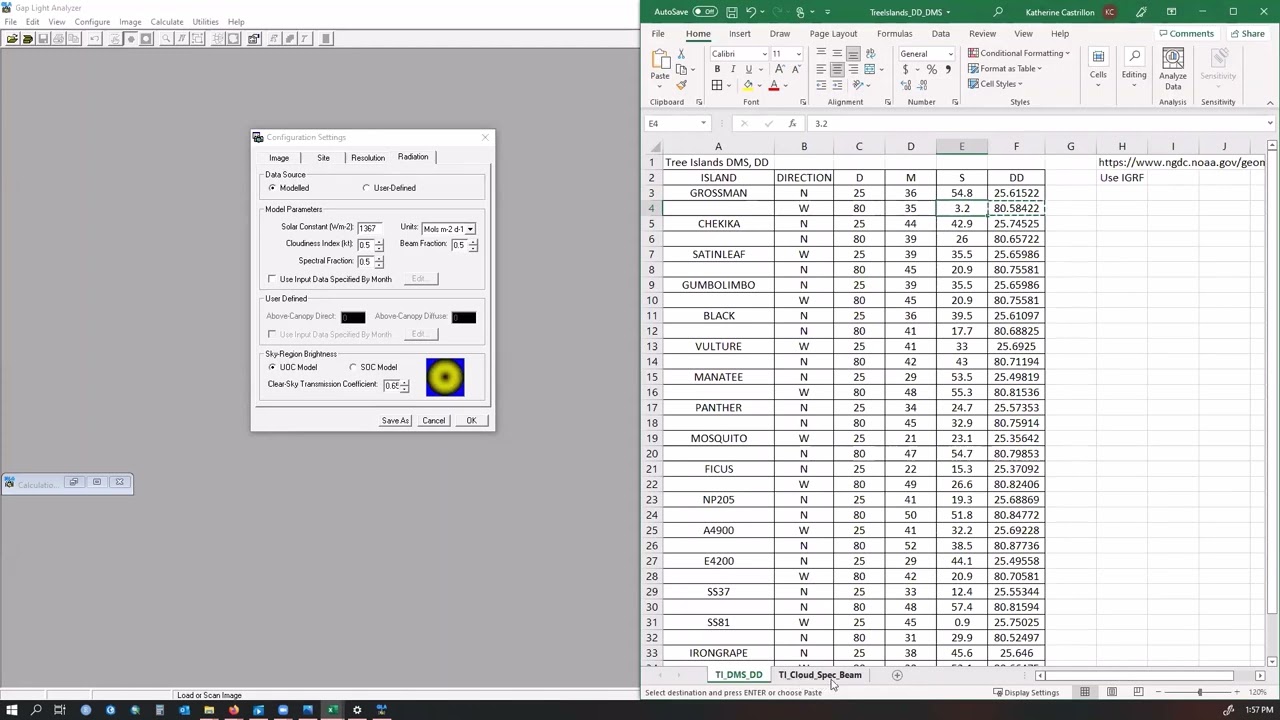This screenshot has height=720, width=1280.
Task: Click the Excel Undo arrow icon
Action: (x=751, y=12)
